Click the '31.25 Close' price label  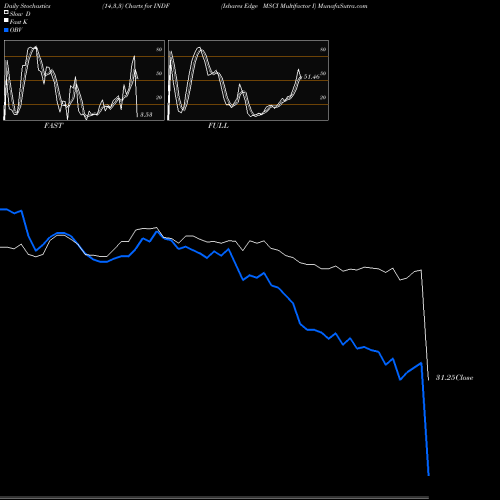(454, 378)
